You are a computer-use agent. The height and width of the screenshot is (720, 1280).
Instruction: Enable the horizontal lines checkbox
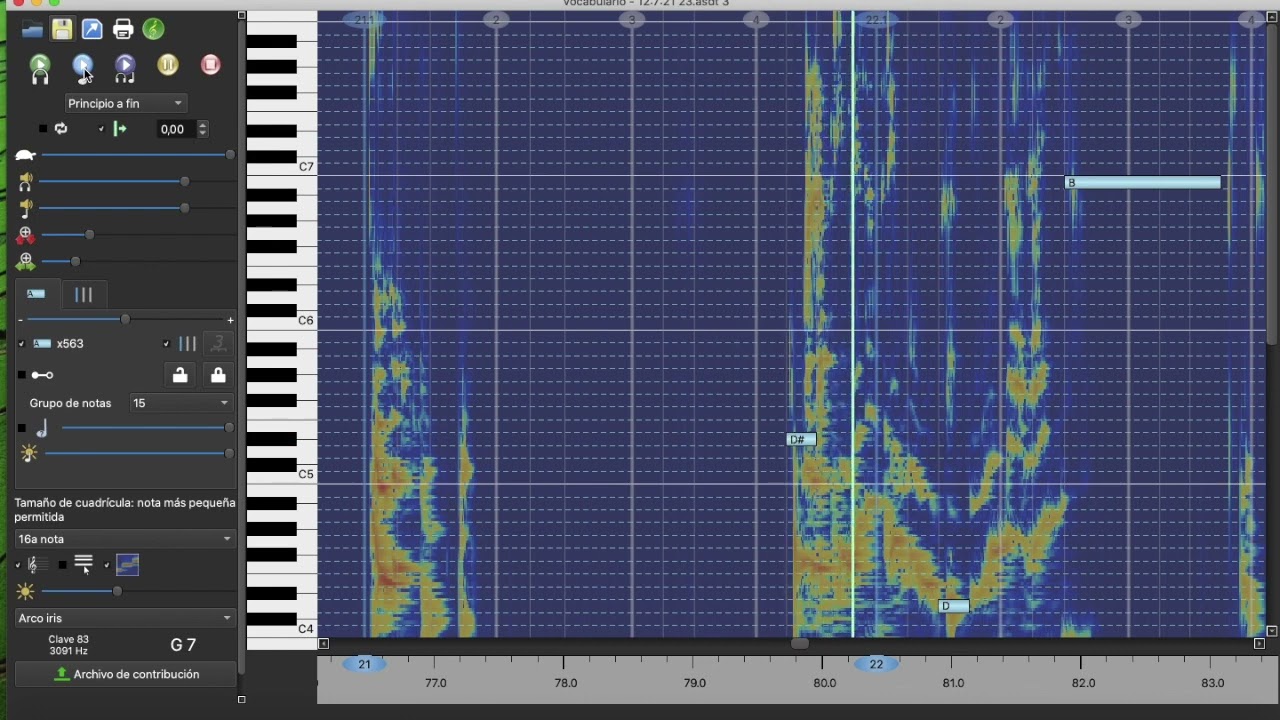(x=62, y=565)
